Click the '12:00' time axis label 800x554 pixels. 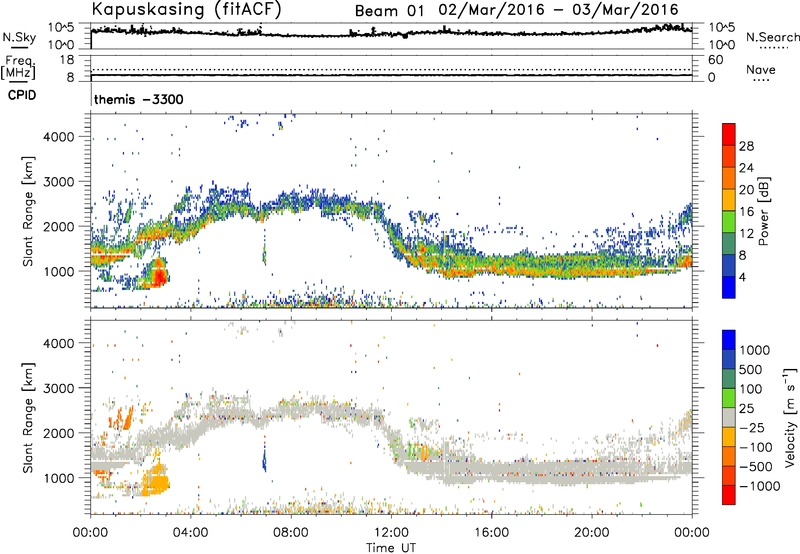pyautogui.click(x=391, y=533)
